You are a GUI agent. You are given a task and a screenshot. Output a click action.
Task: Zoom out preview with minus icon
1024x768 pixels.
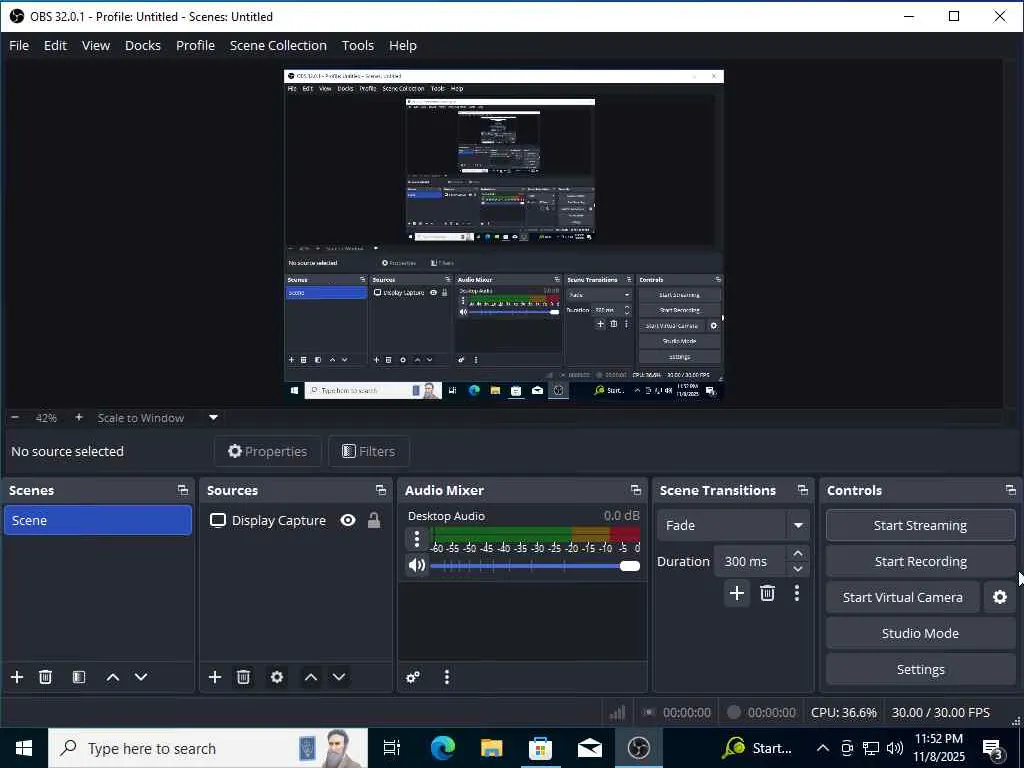pos(15,417)
